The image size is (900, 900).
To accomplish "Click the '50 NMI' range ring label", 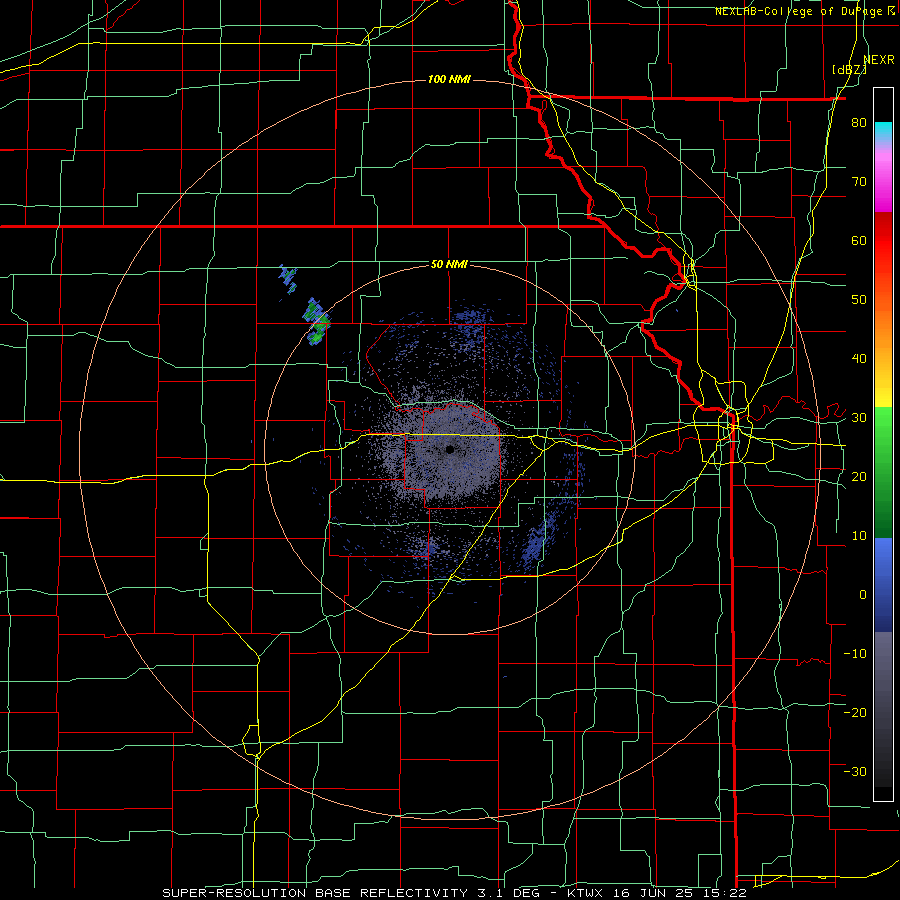I will 449,264.
